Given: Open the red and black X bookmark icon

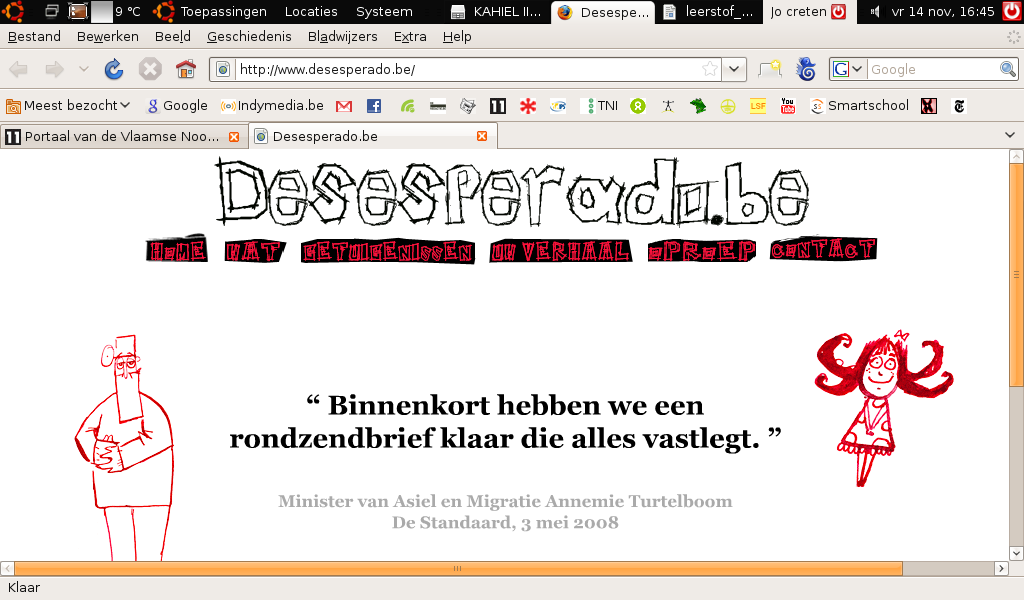Looking at the screenshot, I should tap(929, 106).
